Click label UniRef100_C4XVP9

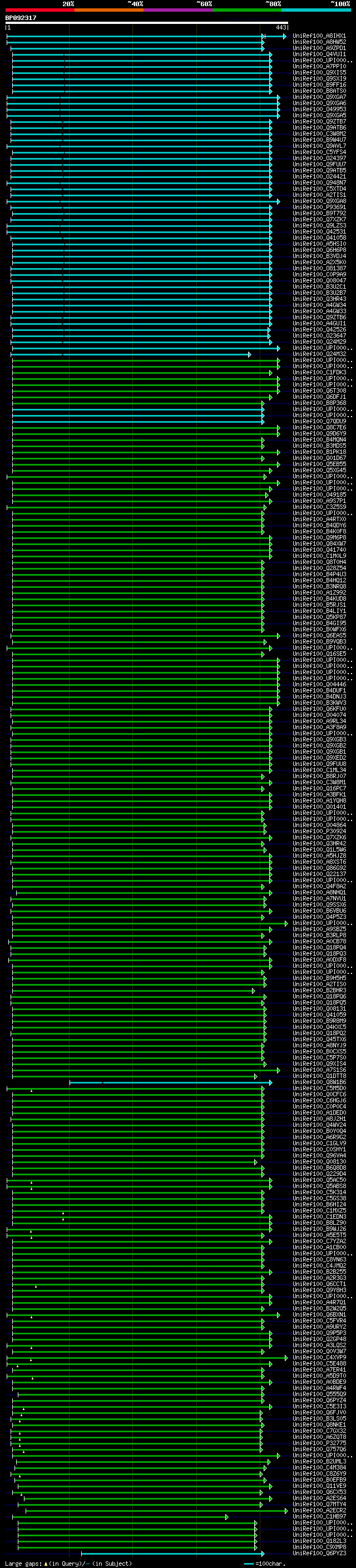click(x=319, y=1357)
